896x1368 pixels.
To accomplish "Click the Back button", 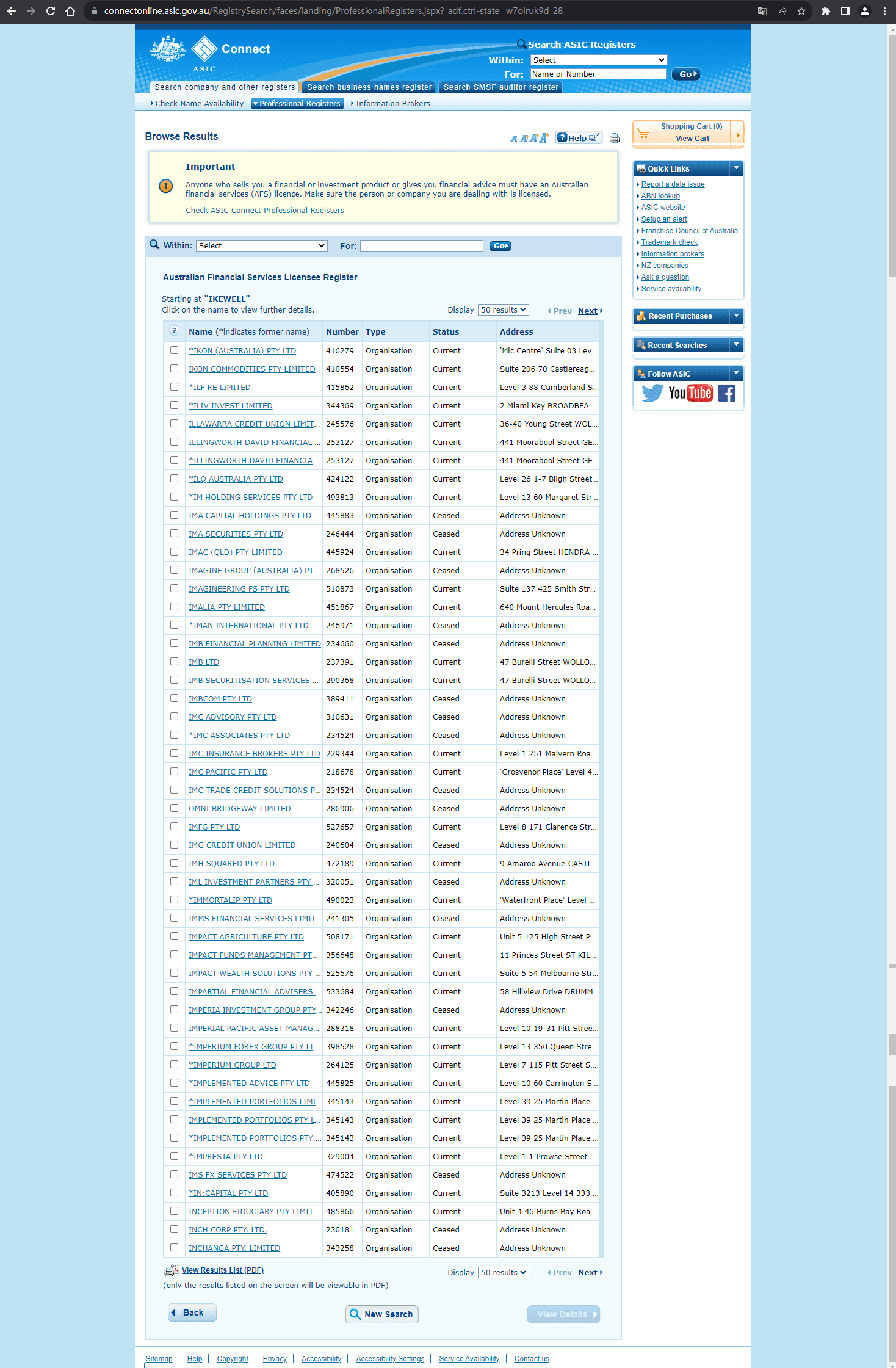I will tap(192, 1312).
